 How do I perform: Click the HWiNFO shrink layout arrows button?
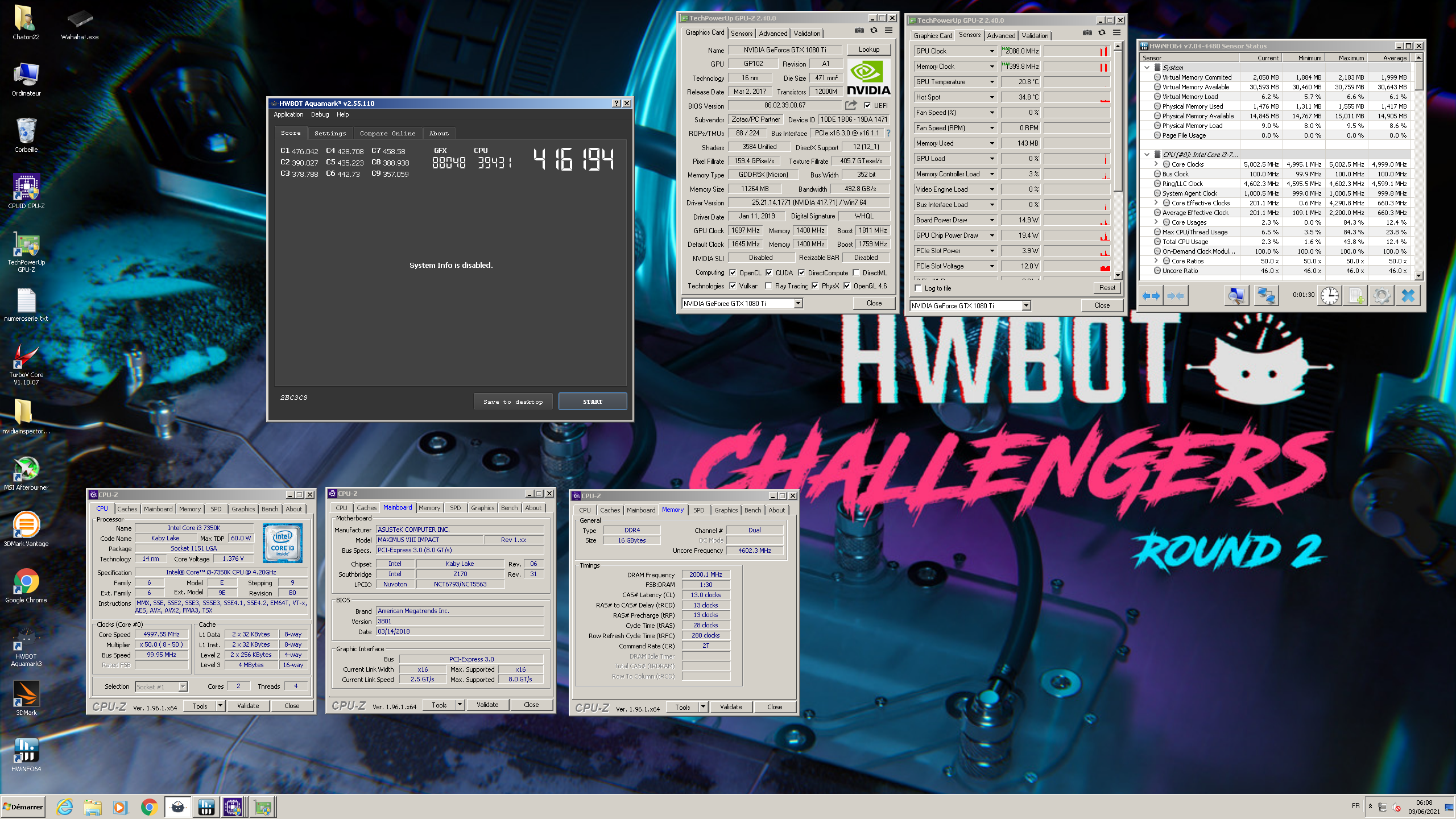pyautogui.click(x=1176, y=296)
